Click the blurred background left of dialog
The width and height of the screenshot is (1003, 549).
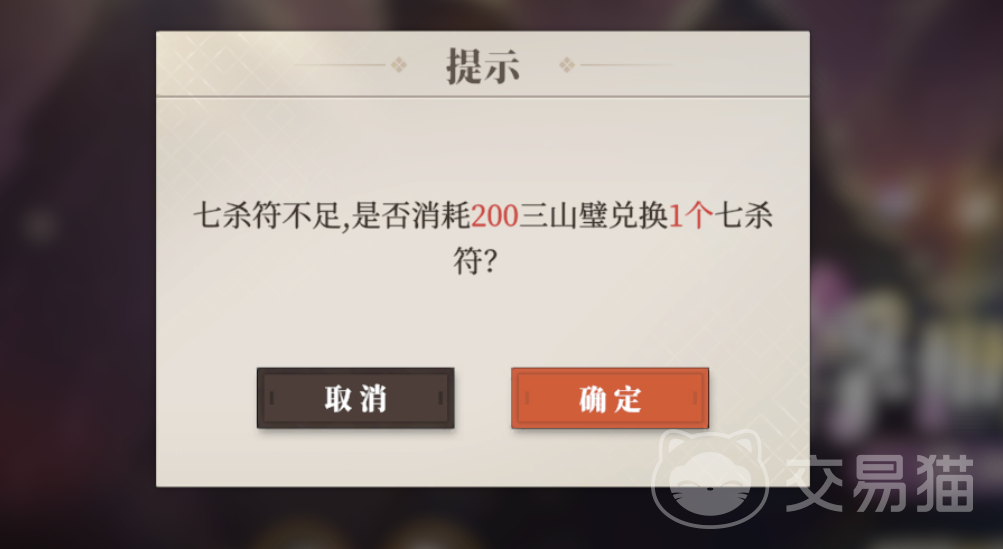(77, 275)
